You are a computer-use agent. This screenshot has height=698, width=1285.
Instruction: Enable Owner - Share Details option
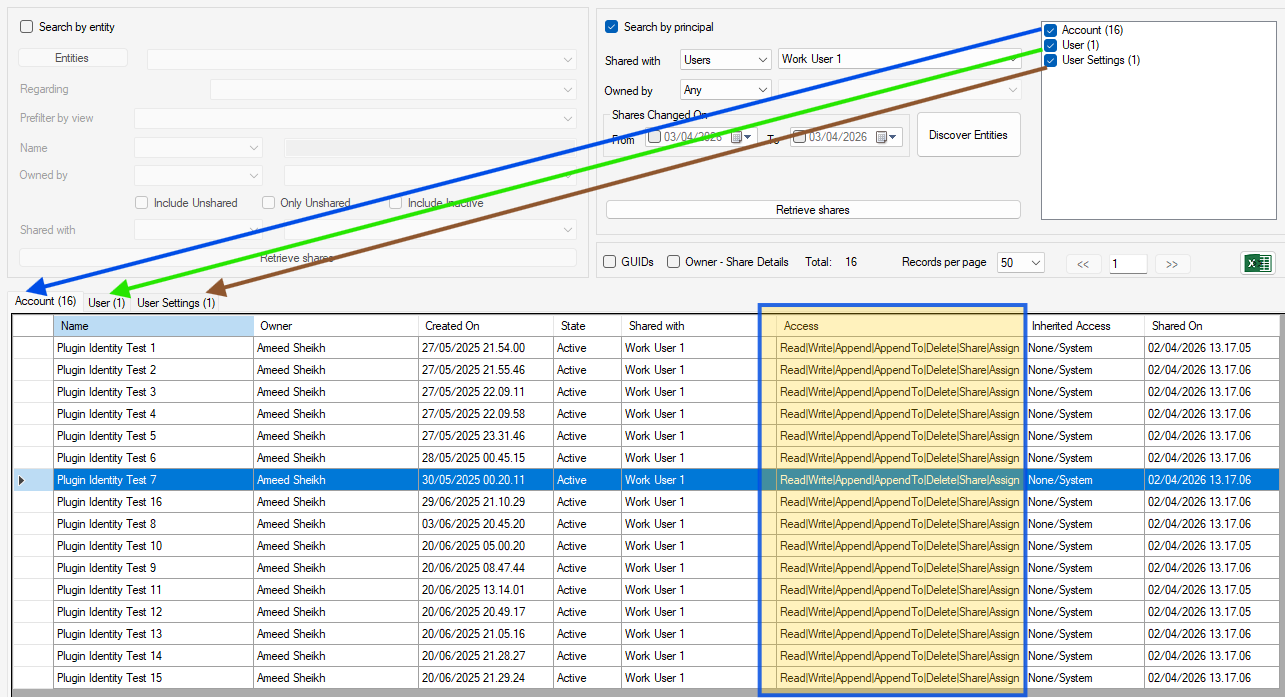click(x=675, y=262)
